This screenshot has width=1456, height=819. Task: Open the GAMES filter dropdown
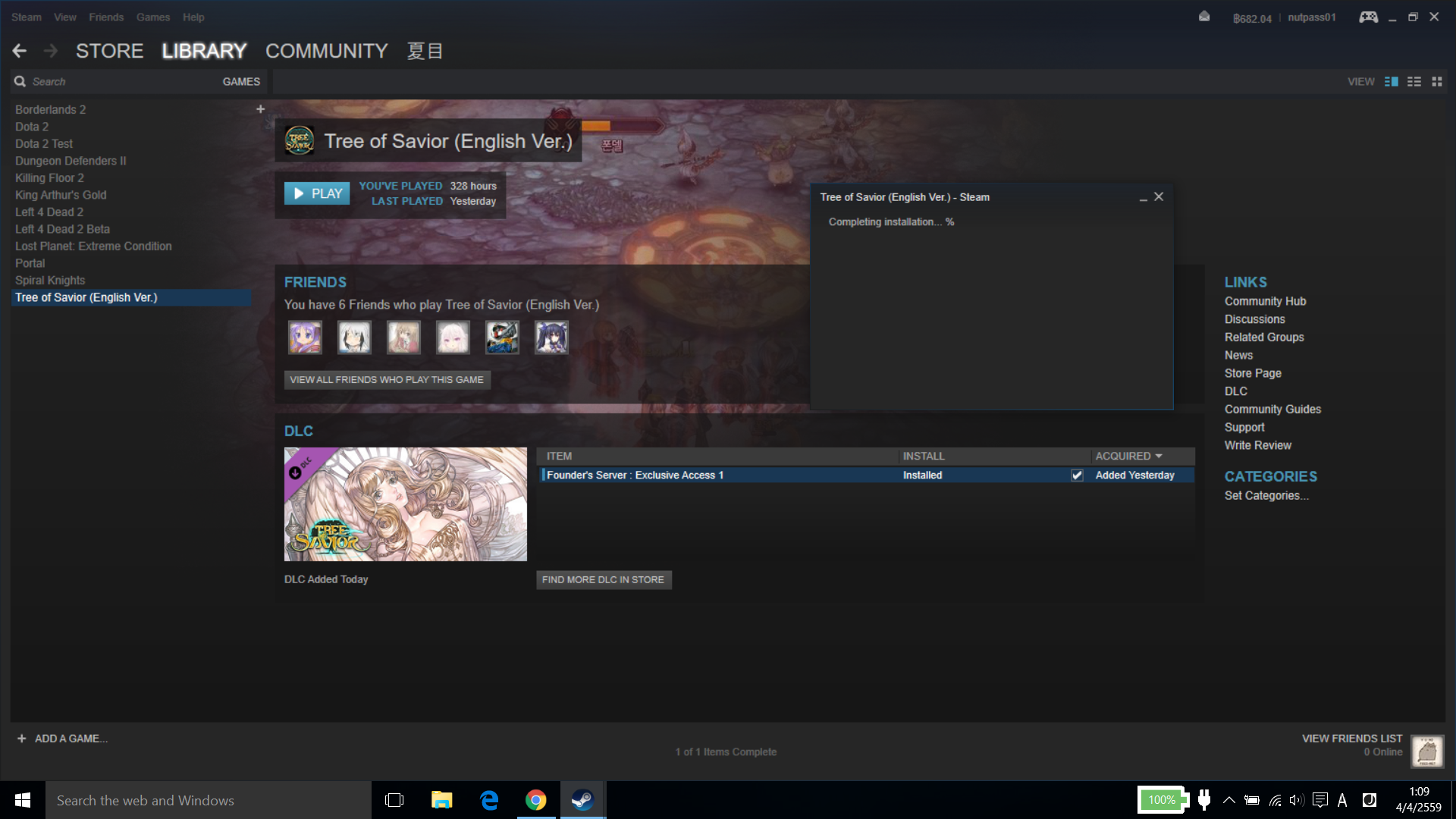click(x=241, y=81)
